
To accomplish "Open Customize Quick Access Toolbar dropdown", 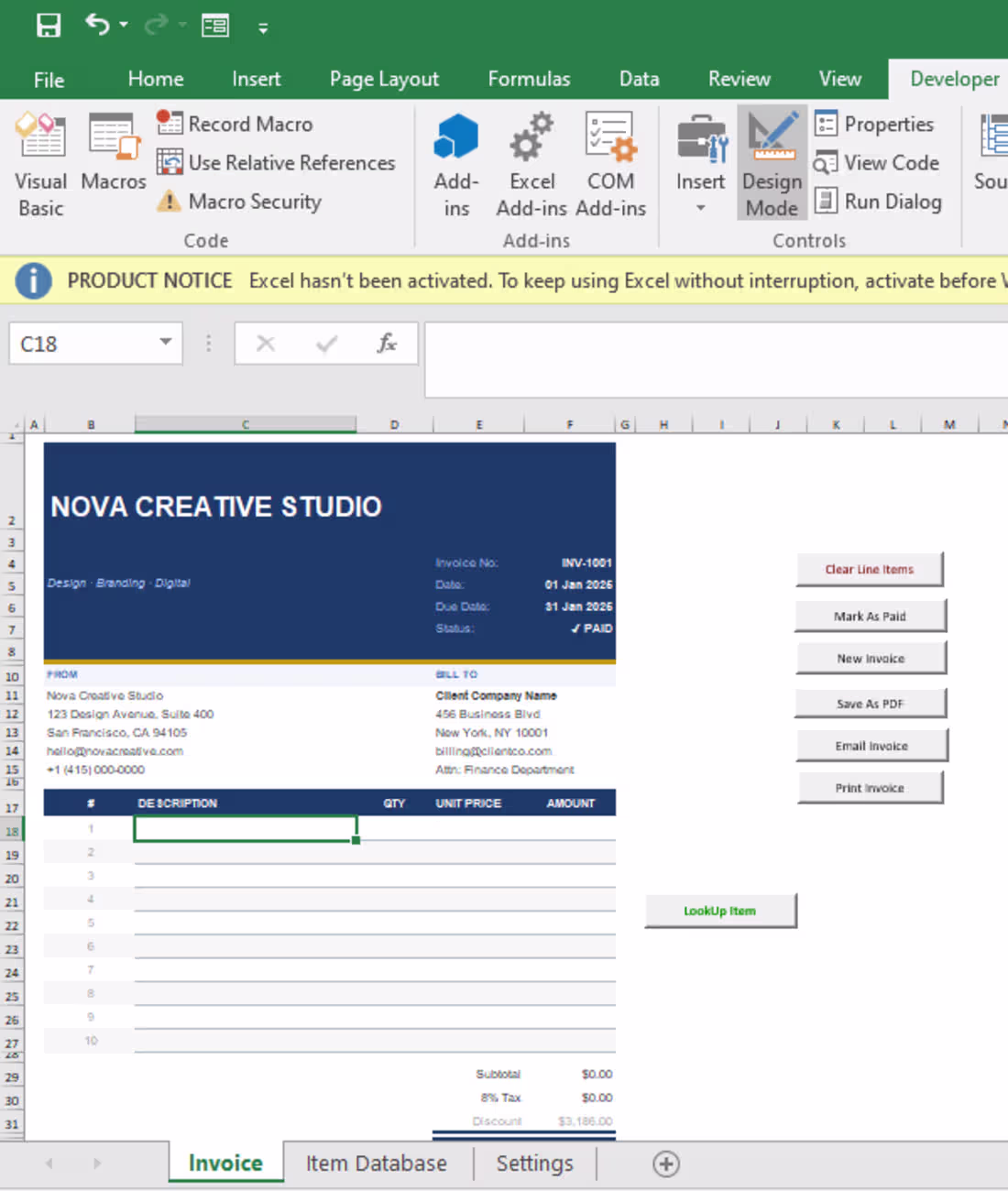I will point(263,28).
